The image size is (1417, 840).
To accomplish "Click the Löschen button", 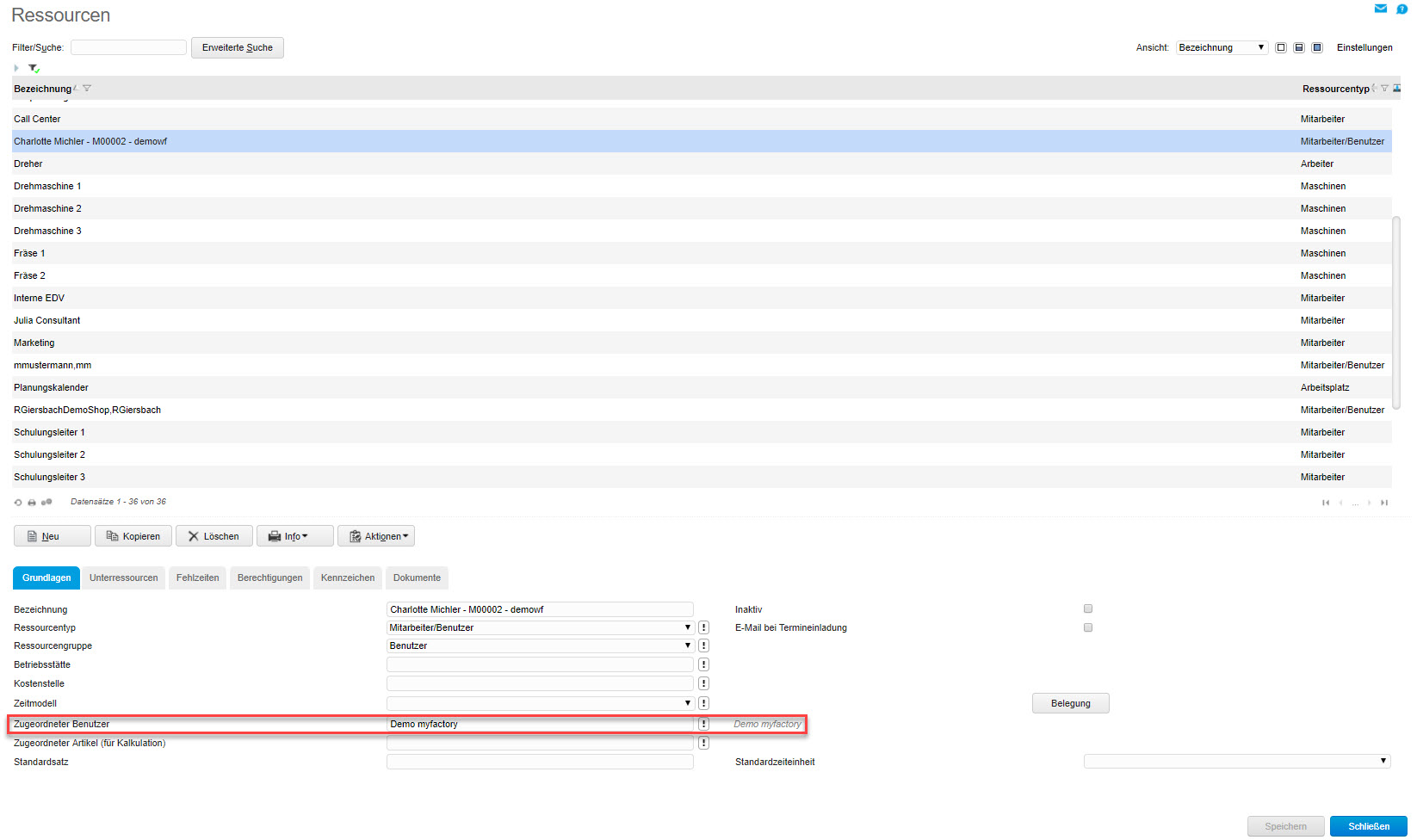I will tap(214, 536).
